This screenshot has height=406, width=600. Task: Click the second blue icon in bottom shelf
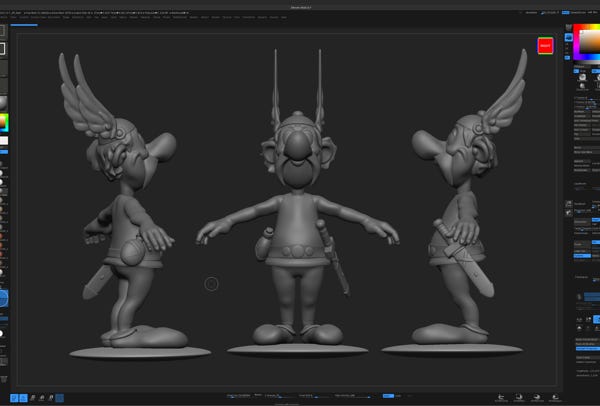click(x=23, y=398)
